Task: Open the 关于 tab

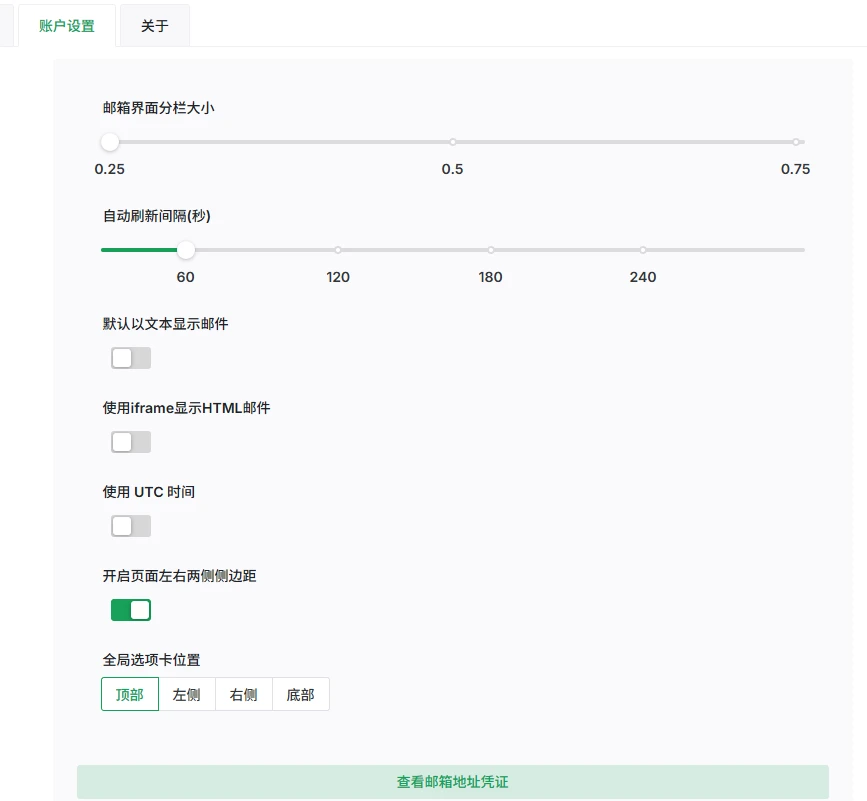Action: (154, 26)
